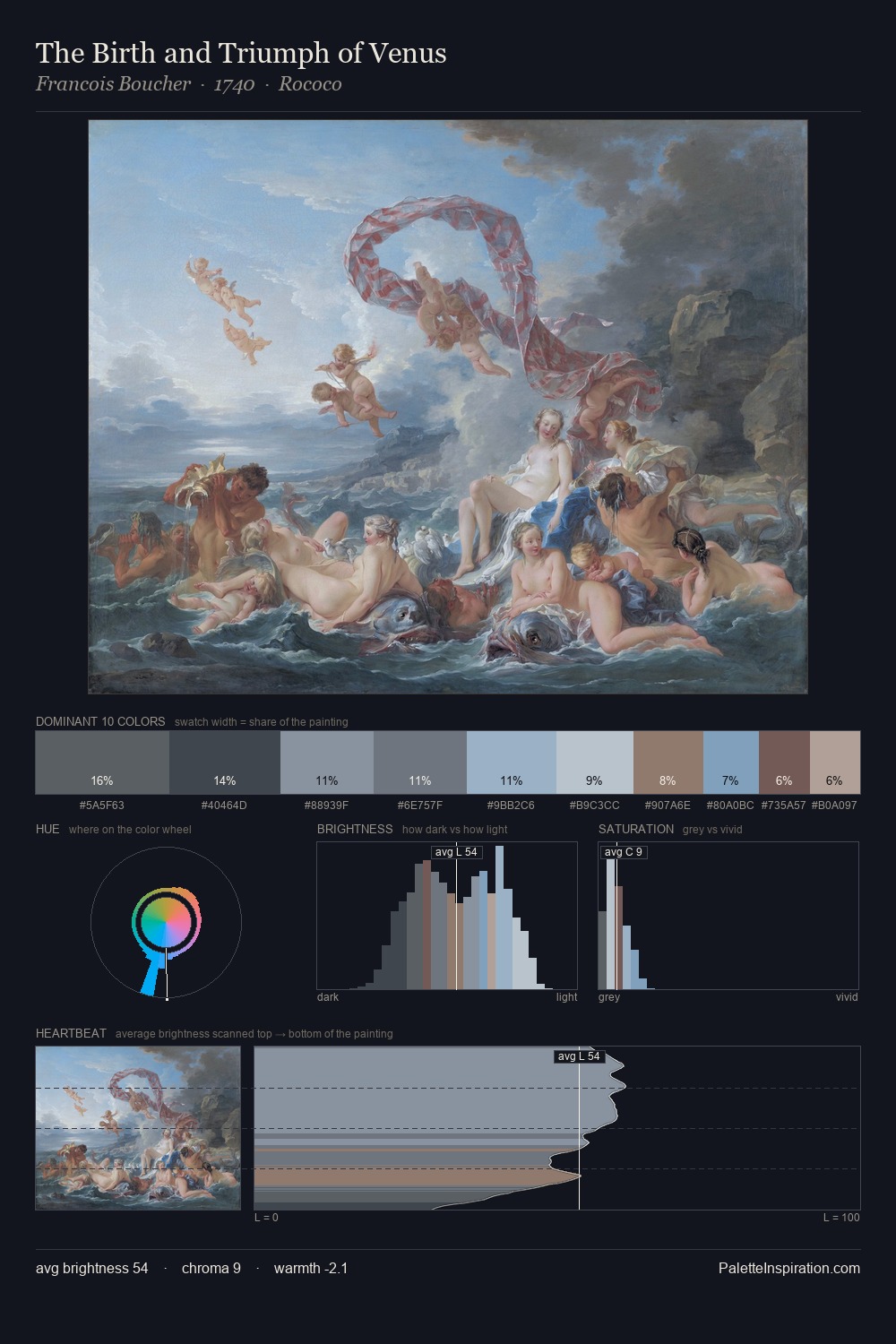Image resolution: width=896 pixels, height=1344 pixels.
Task: Visit the PaletteInspiration.com link
Action: coord(789,1268)
